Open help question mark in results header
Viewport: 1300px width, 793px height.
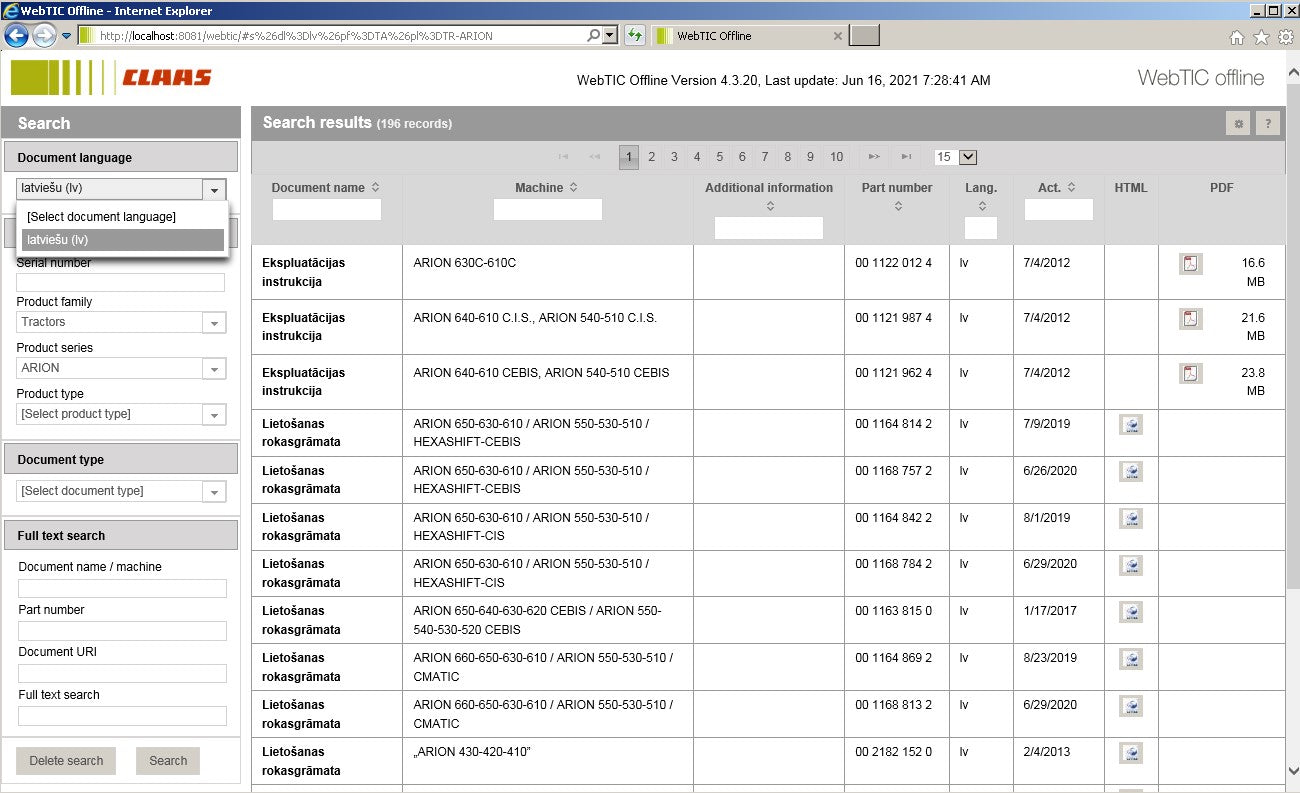(x=1268, y=123)
